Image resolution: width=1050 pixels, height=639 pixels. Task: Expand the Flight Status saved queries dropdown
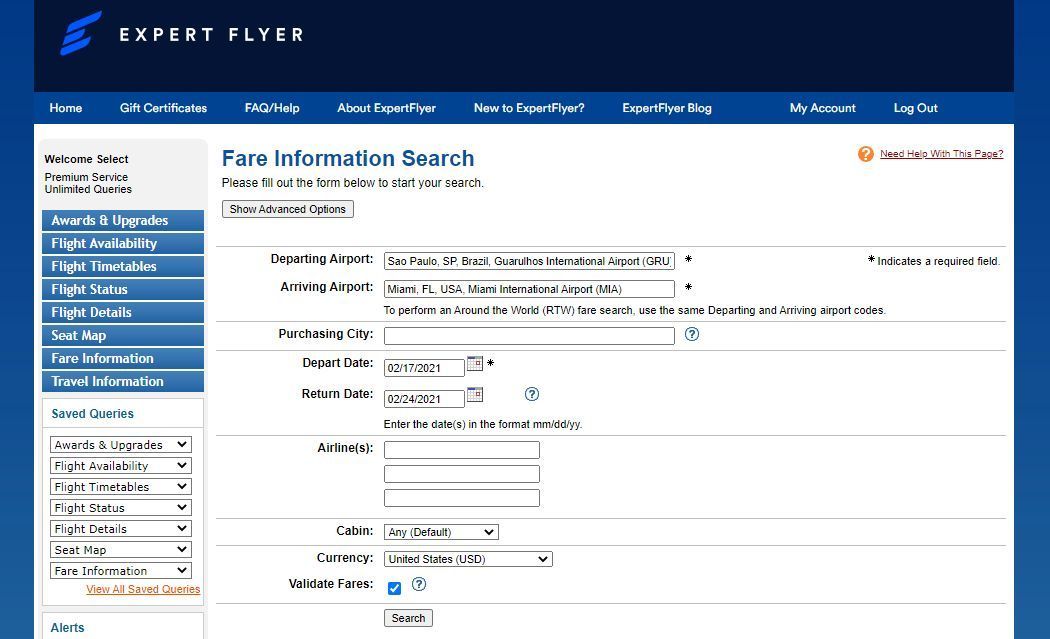point(121,508)
